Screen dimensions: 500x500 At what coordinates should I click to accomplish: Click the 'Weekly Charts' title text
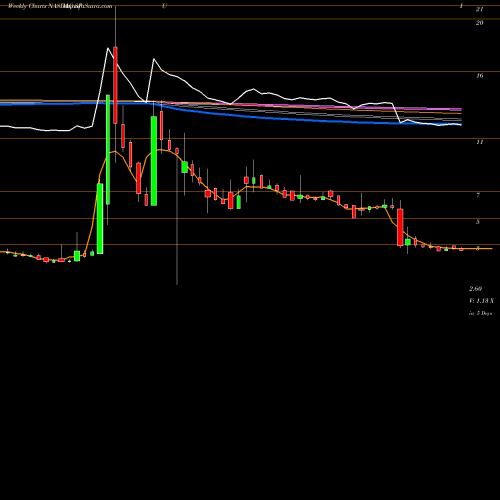point(27,6)
